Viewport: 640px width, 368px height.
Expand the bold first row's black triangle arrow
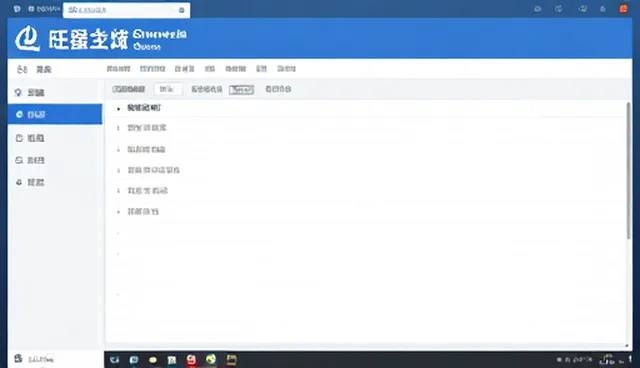point(118,109)
